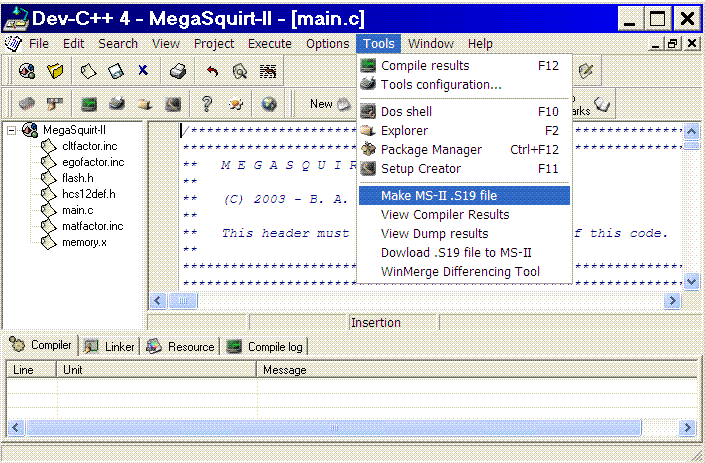Close the open Tools menu
The image size is (705, 463).
pos(379,44)
